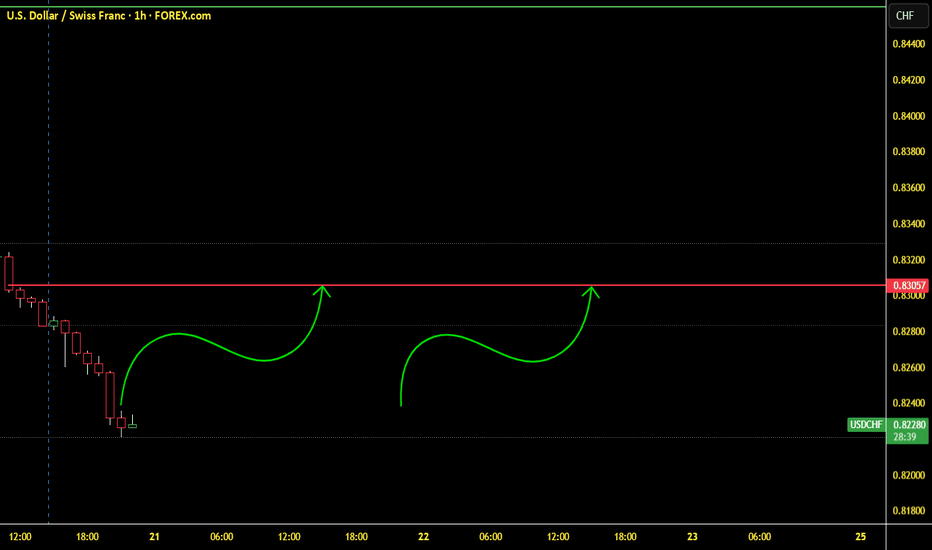Click the U.S. Dollar / Swiss Franc chart title
The width and height of the screenshot is (932, 550).
point(109,16)
